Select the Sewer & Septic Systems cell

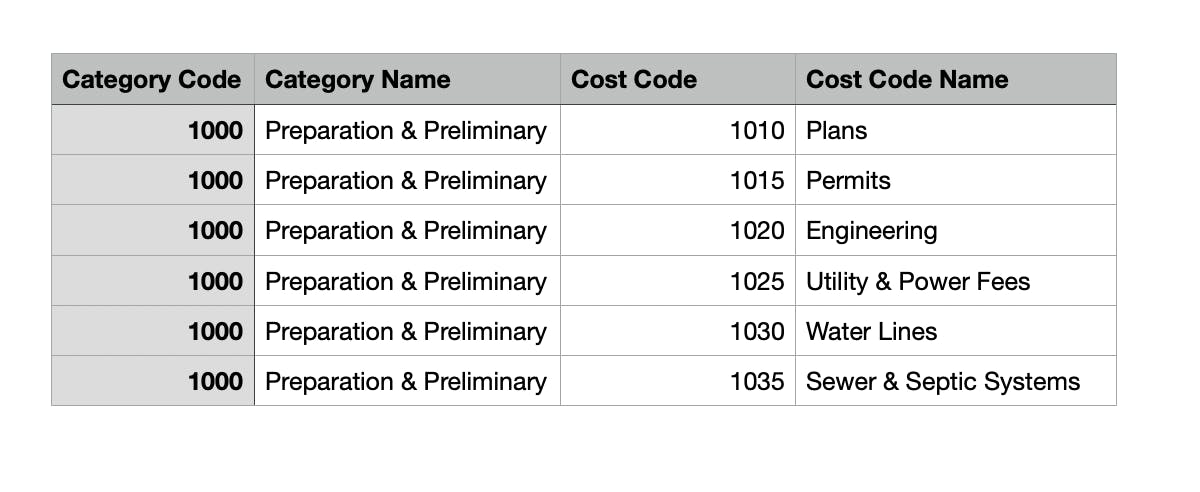(943, 381)
